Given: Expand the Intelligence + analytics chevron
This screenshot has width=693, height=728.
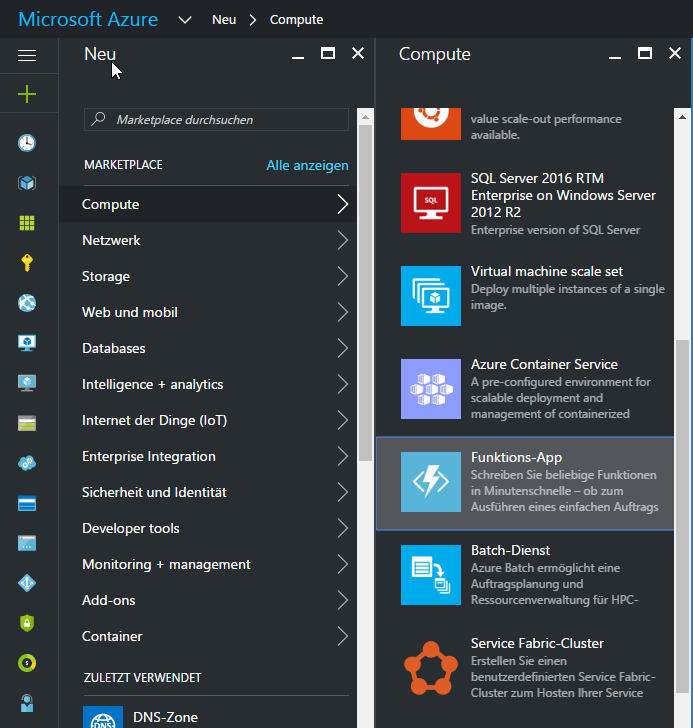Looking at the screenshot, I should [x=343, y=384].
